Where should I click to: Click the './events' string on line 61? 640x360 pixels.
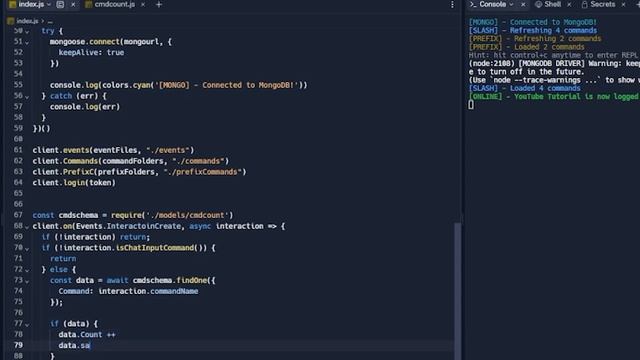coord(168,150)
